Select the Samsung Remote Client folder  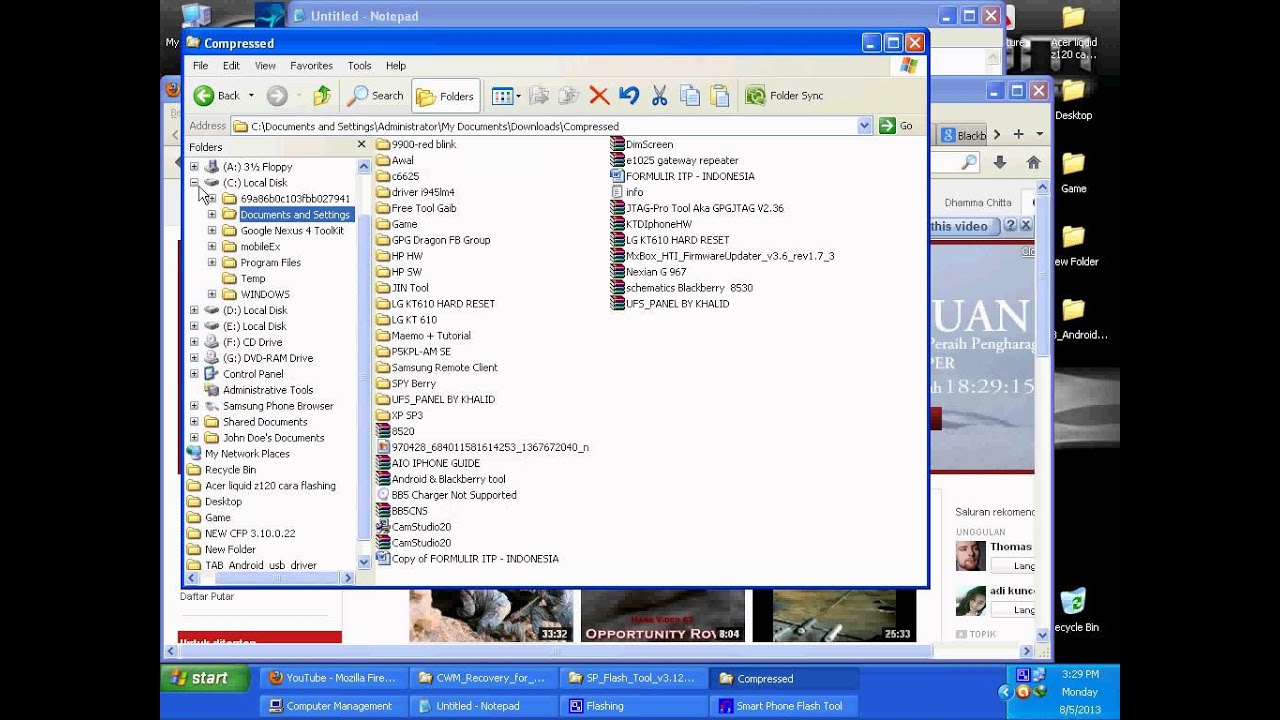pyautogui.click(x=436, y=368)
